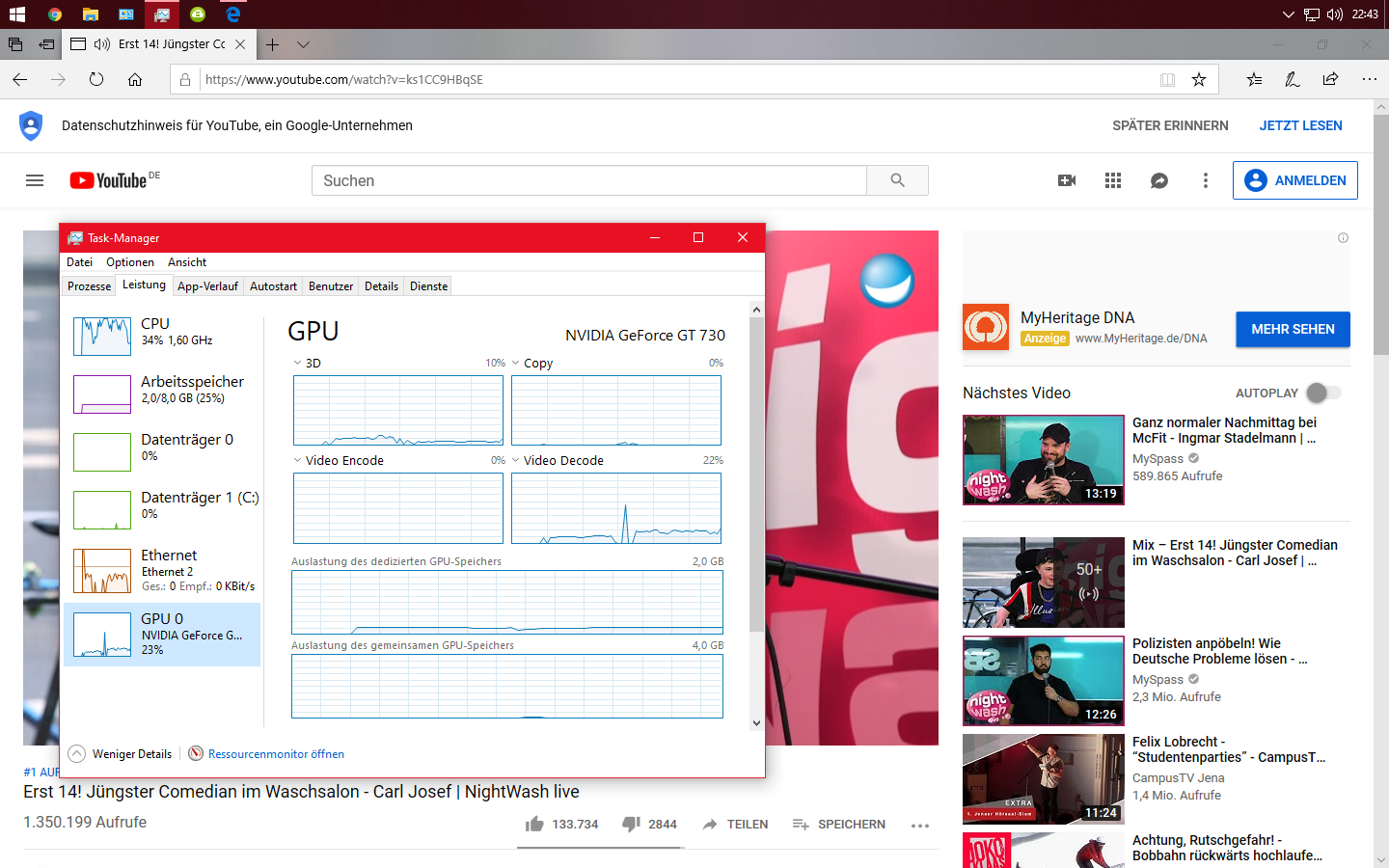Image resolution: width=1389 pixels, height=868 pixels.
Task: Open Optionen menu in Task Manager
Action: pos(130,262)
